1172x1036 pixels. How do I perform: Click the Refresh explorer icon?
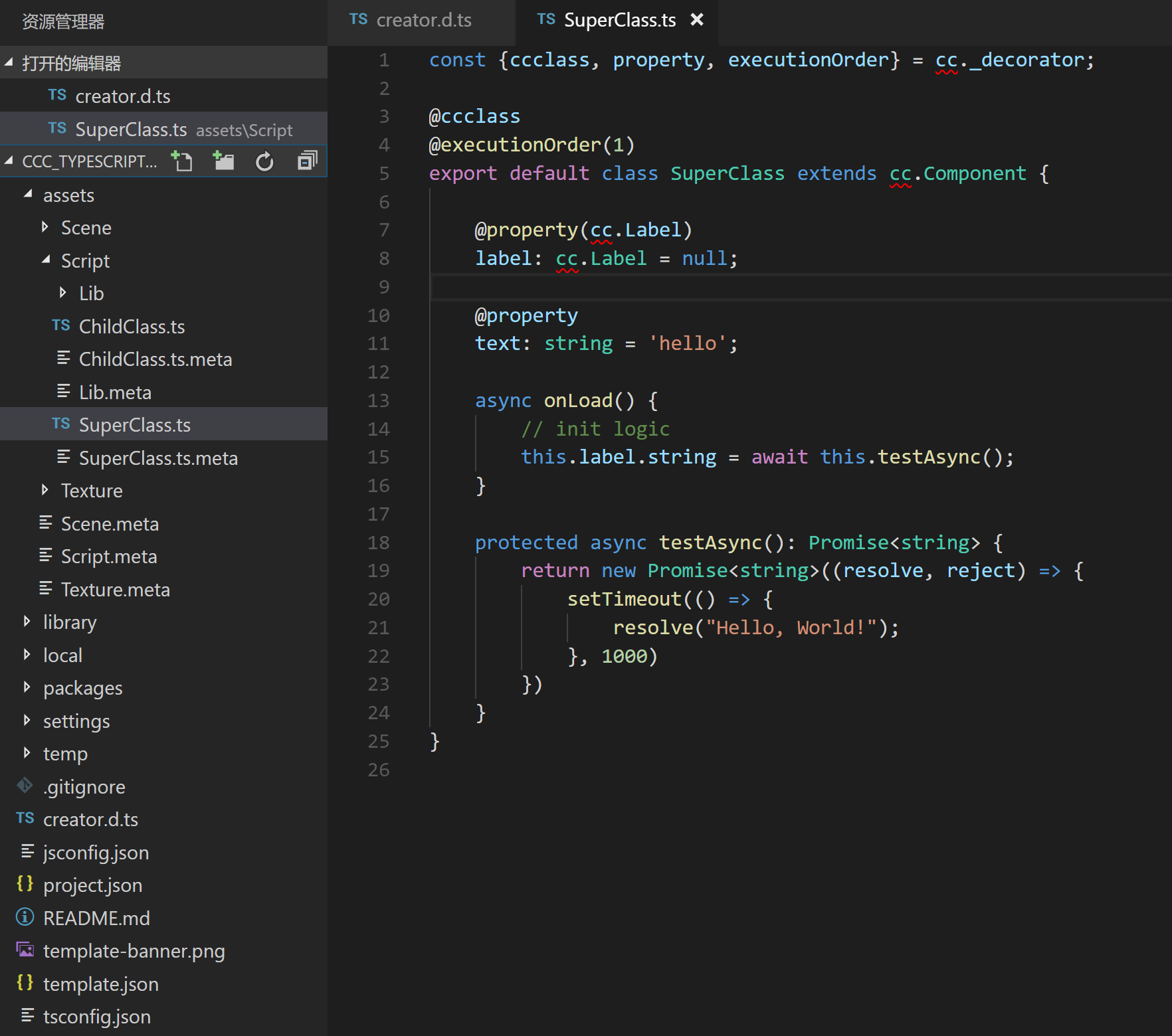tap(264, 161)
